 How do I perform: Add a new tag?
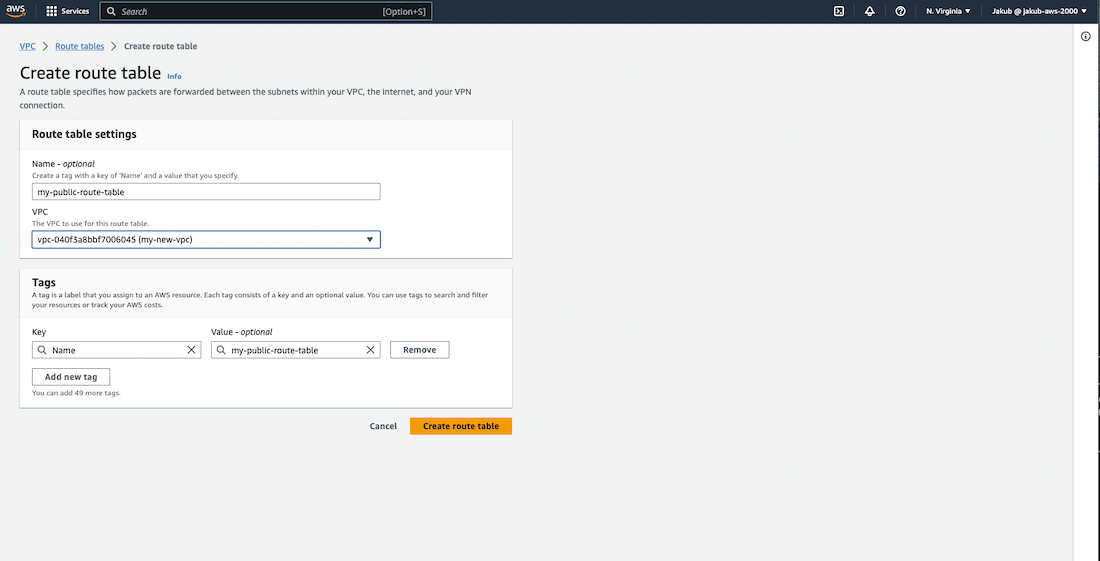71,377
